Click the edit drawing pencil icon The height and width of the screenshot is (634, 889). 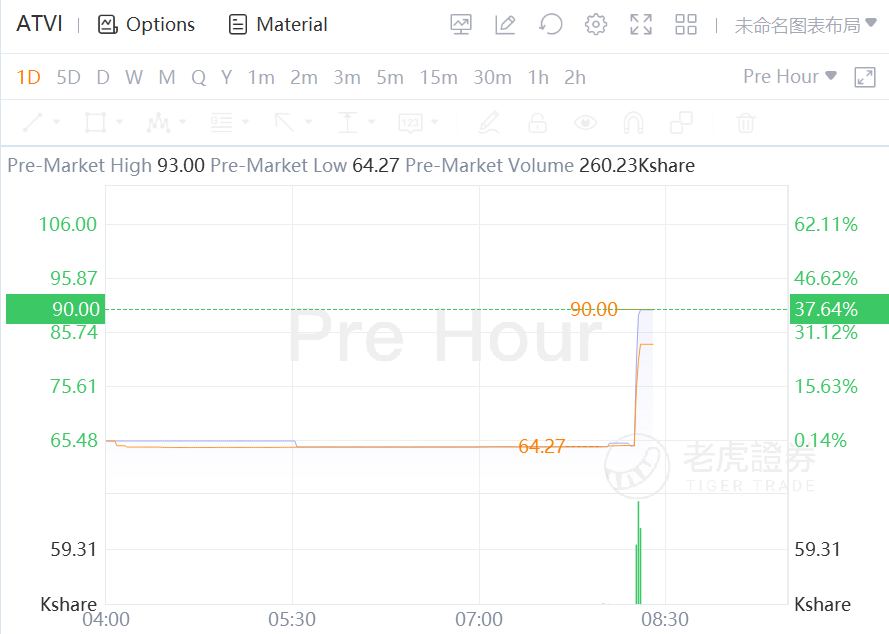pyautogui.click(x=505, y=25)
